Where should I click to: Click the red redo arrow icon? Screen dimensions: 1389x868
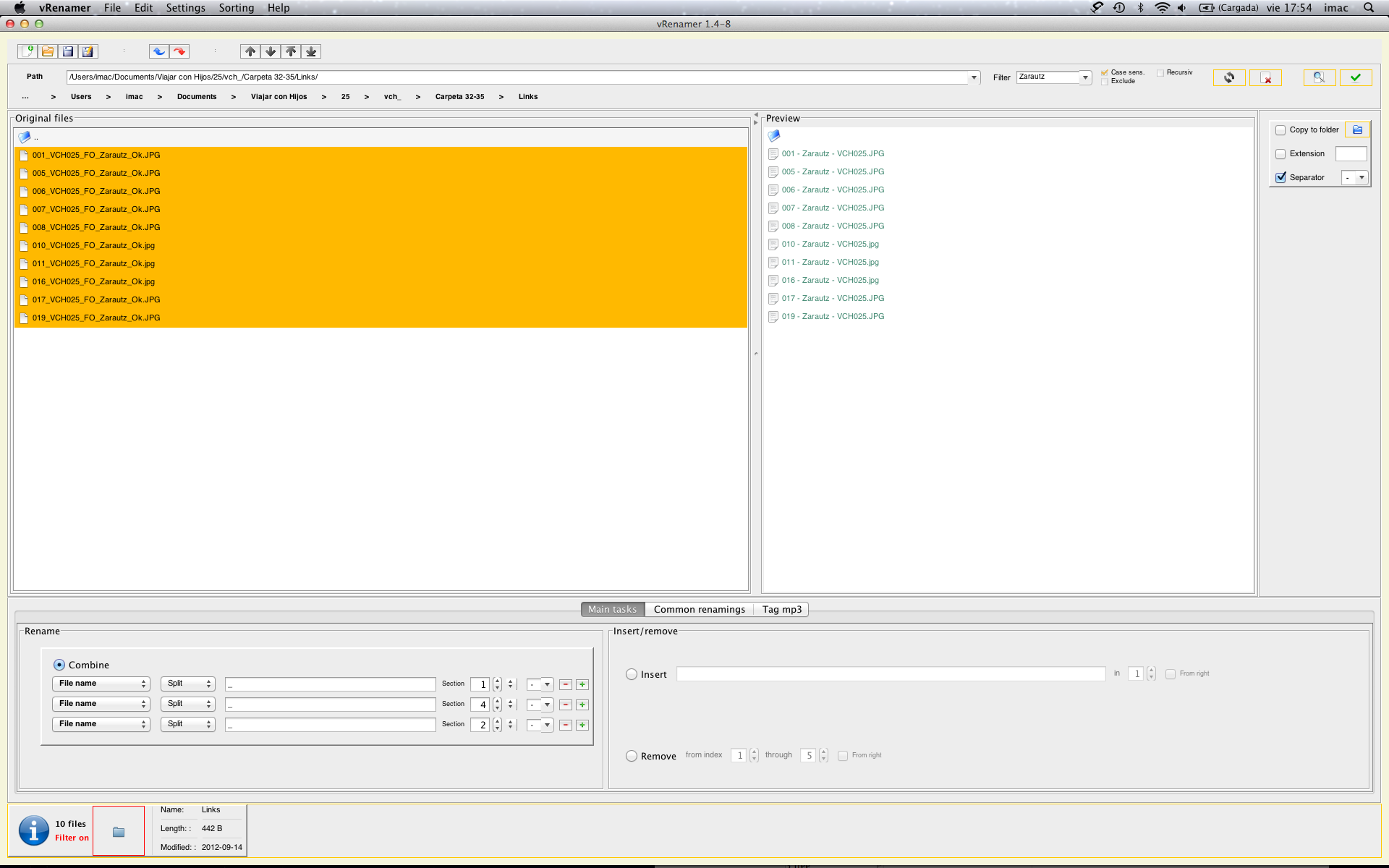click(179, 51)
